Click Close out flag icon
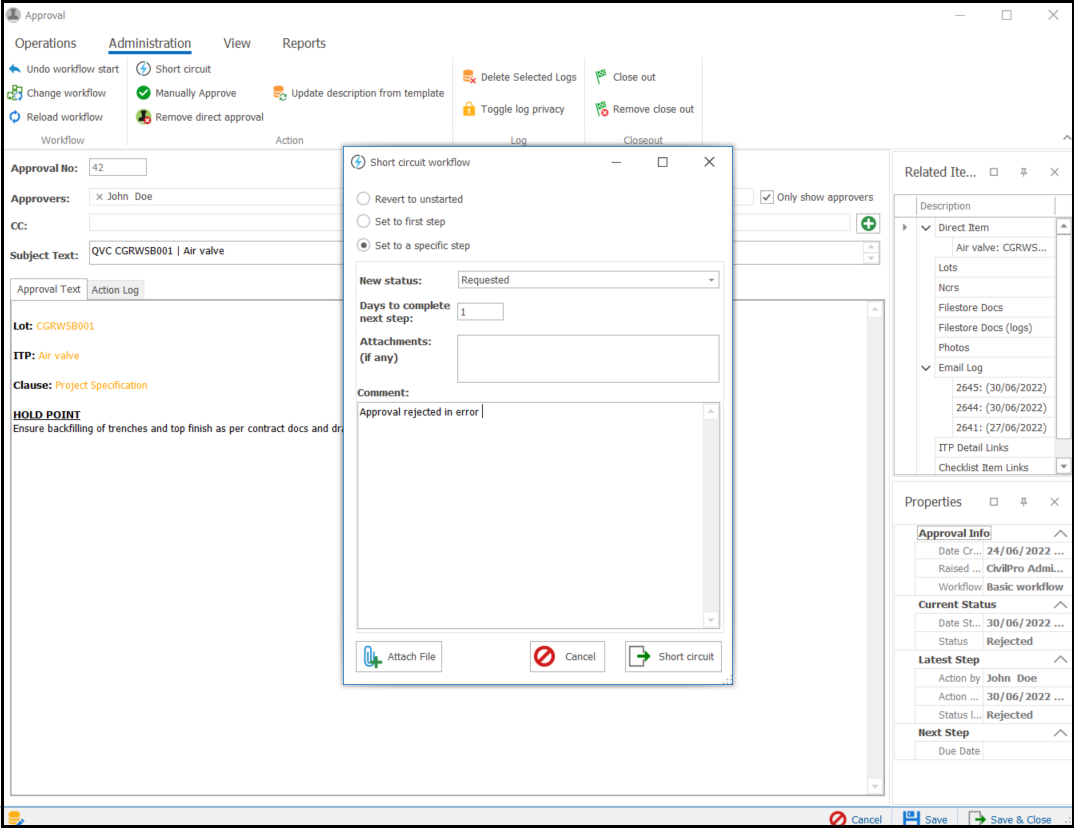Viewport: 1074px width, 828px height. coord(601,77)
